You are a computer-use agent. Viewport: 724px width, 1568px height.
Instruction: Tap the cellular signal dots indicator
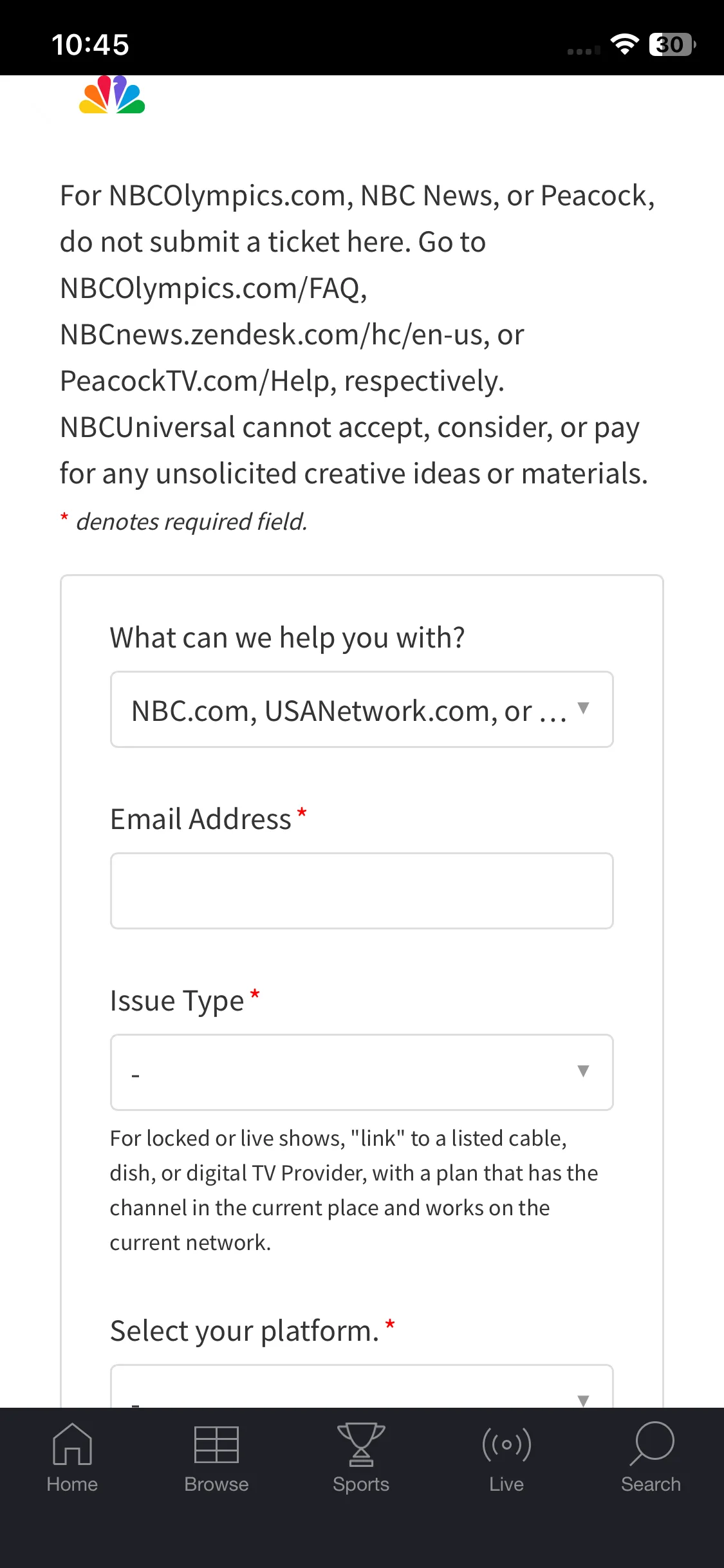[x=584, y=50]
